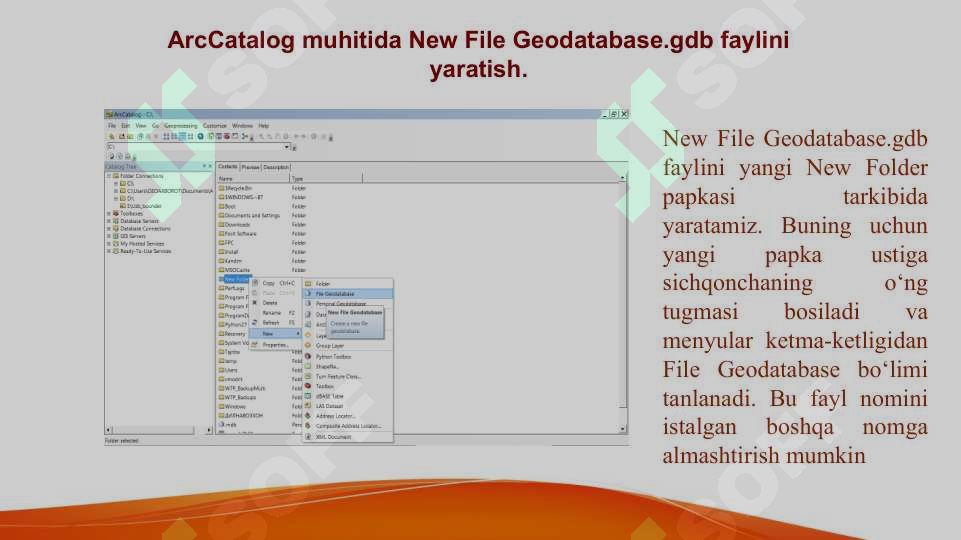The width and height of the screenshot is (961, 540).
Task: Open the Windows menu
Action: coord(242,126)
